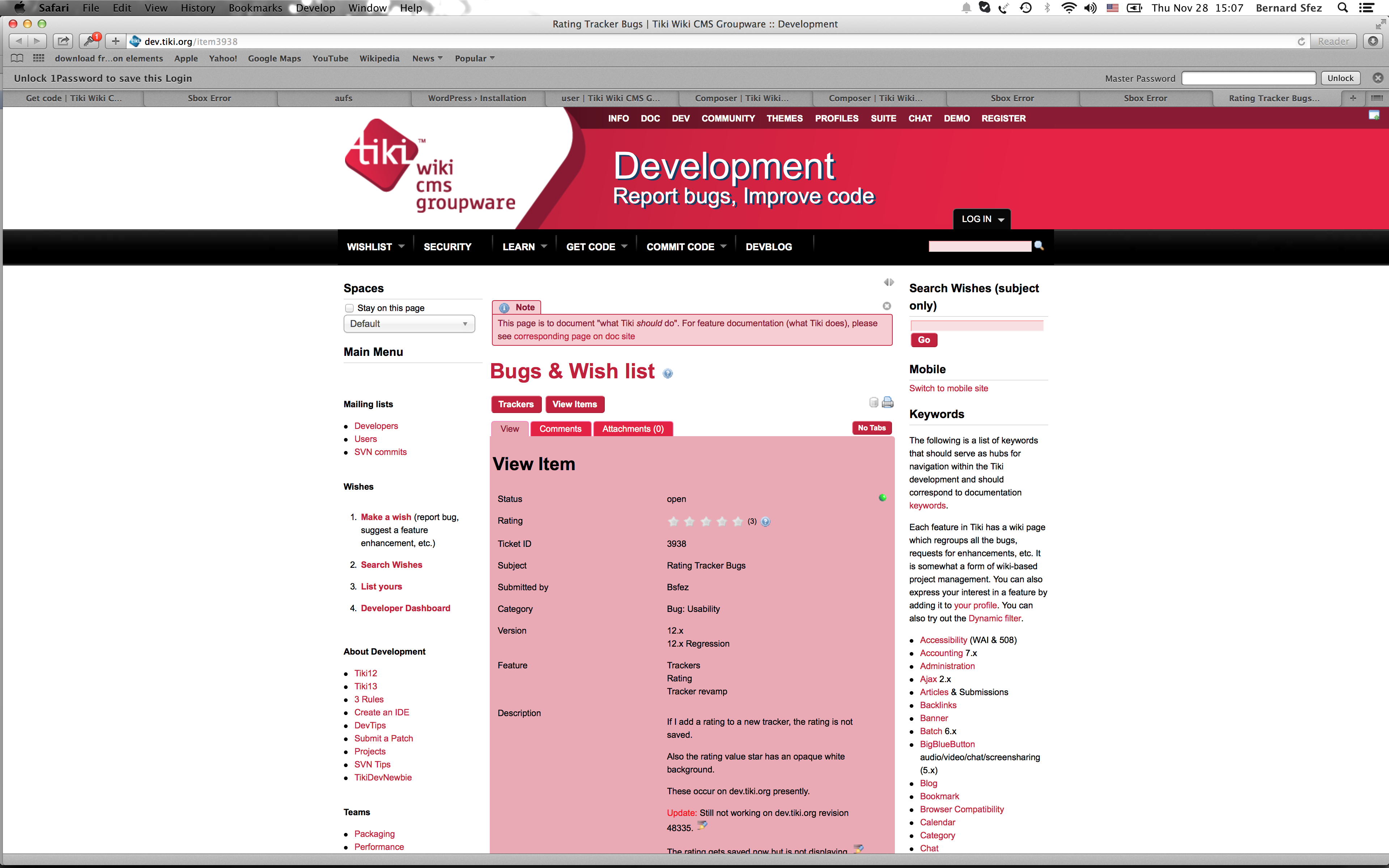This screenshot has width=1389, height=868.
Task: Click the Search Wishes subject input field
Action: pos(976,325)
